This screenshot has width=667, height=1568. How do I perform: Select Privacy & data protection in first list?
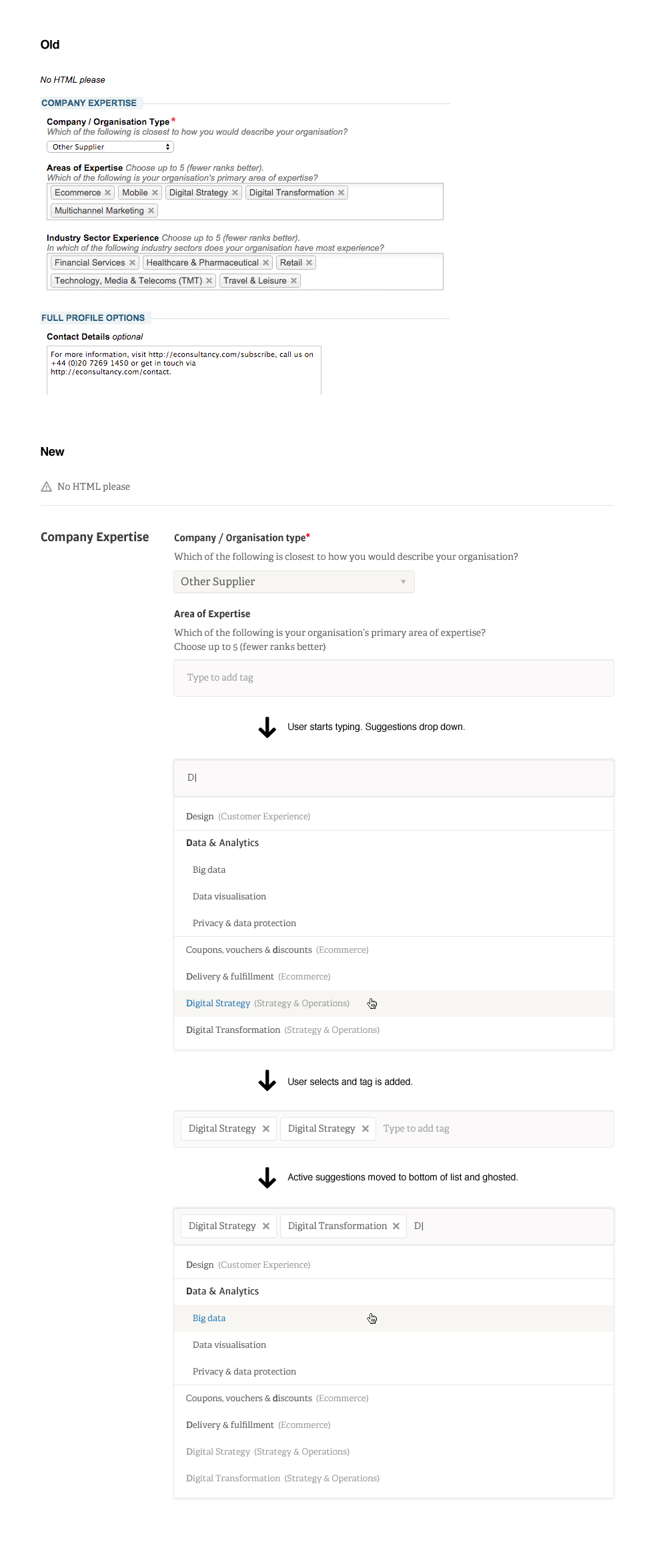[x=244, y=923]
